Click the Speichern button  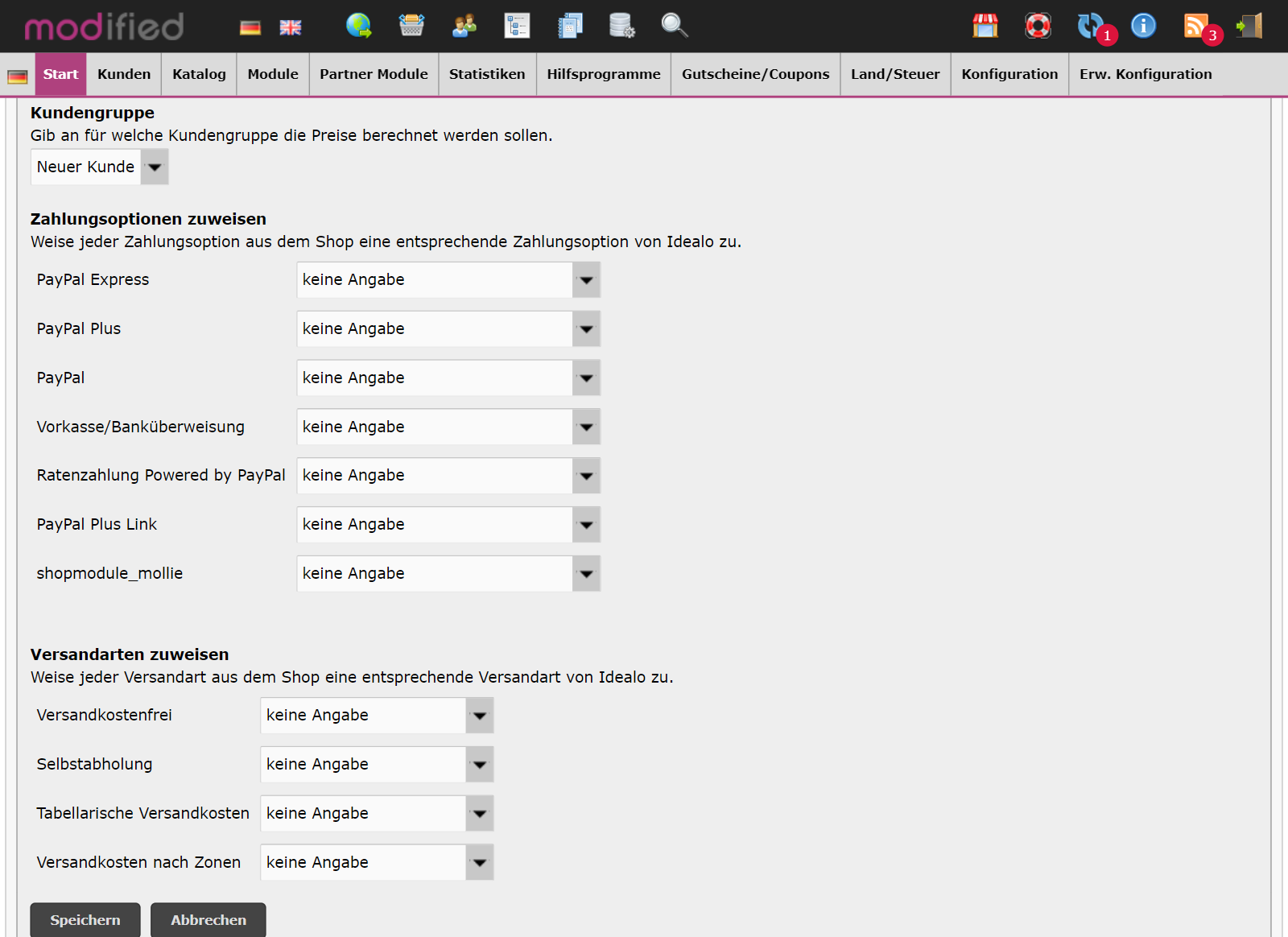85,919
